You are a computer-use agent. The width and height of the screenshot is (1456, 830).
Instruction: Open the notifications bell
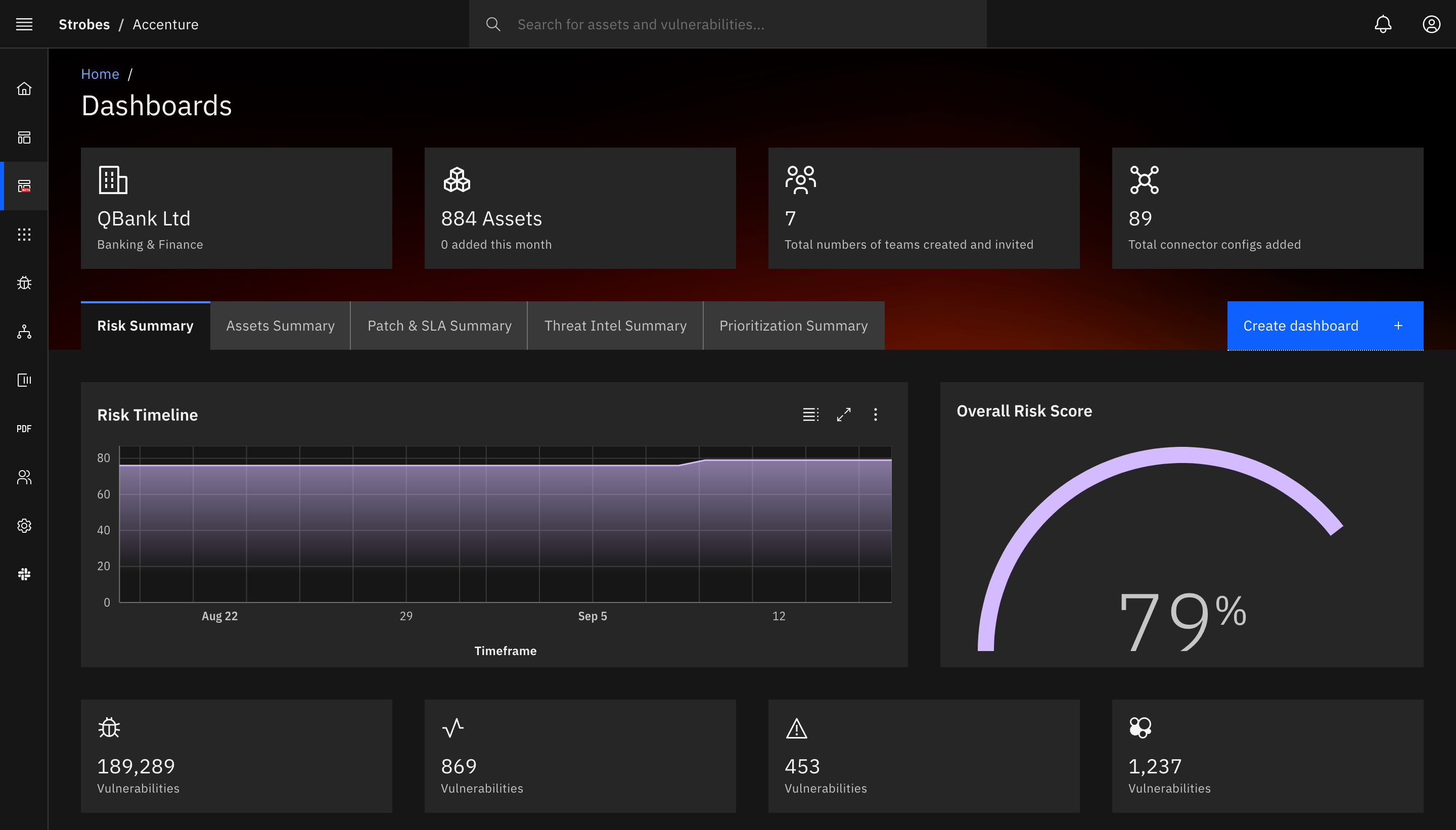(x=1383, y=24)
